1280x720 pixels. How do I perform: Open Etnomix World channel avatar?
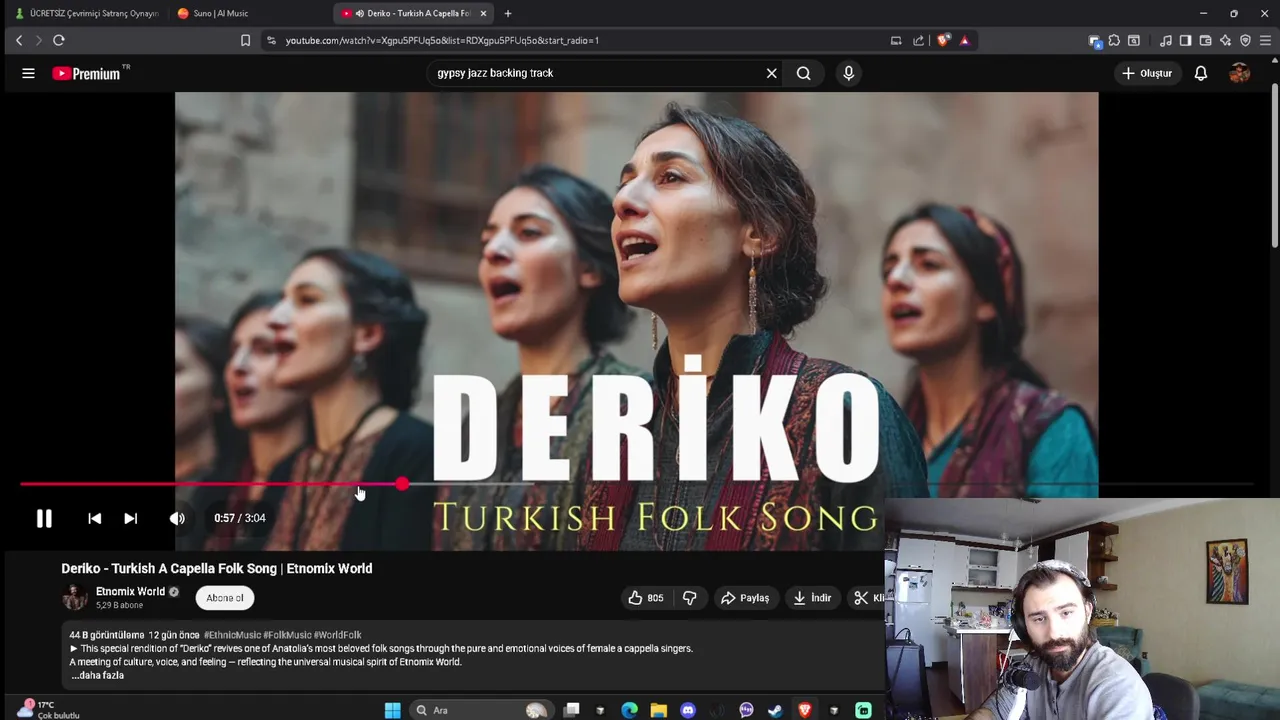click(x=75, y=598)
